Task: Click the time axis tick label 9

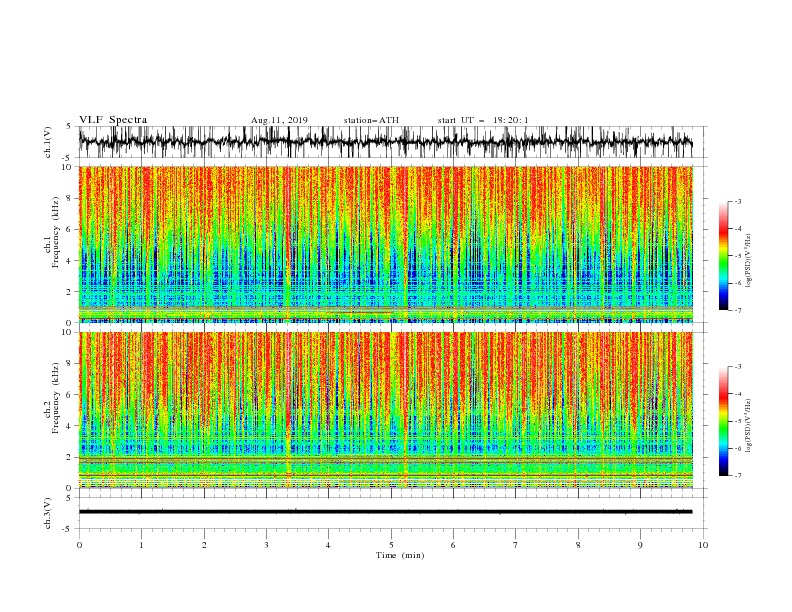Action: 640,545
